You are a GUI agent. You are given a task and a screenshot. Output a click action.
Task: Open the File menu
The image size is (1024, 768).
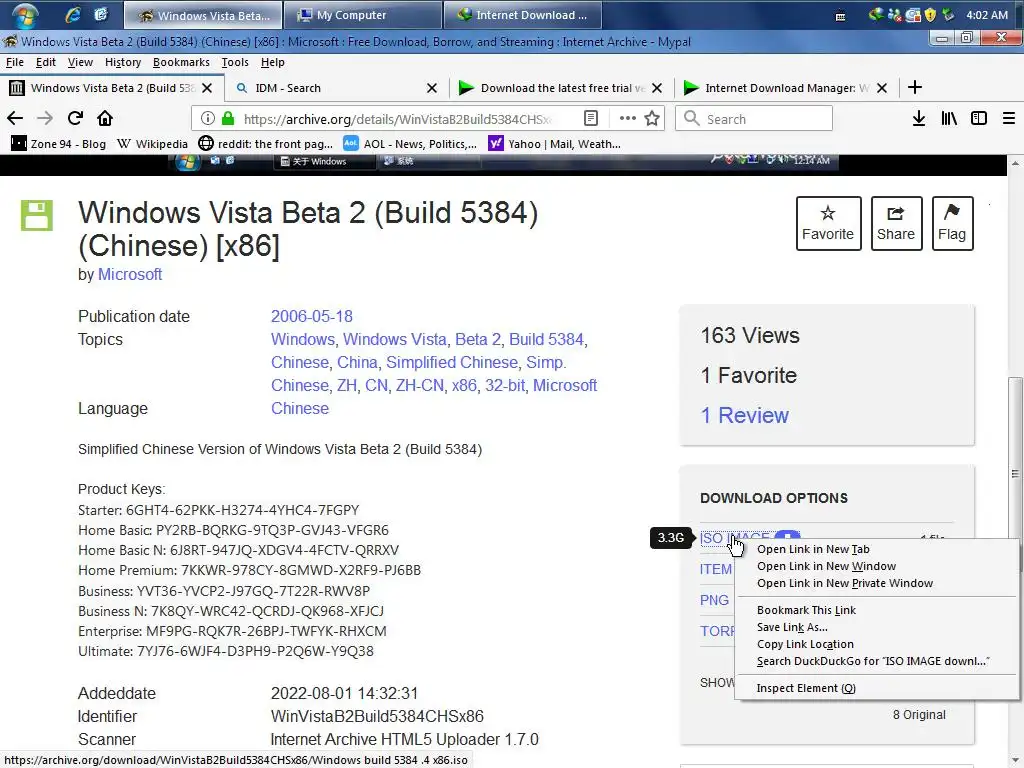click(14, 62)
